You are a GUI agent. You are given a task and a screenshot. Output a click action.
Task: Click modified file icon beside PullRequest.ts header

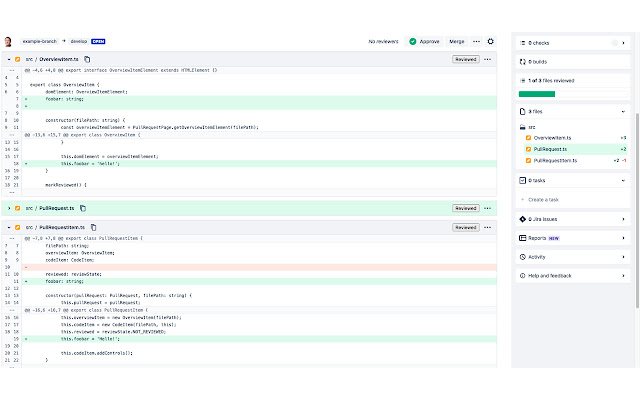(18, 208)
